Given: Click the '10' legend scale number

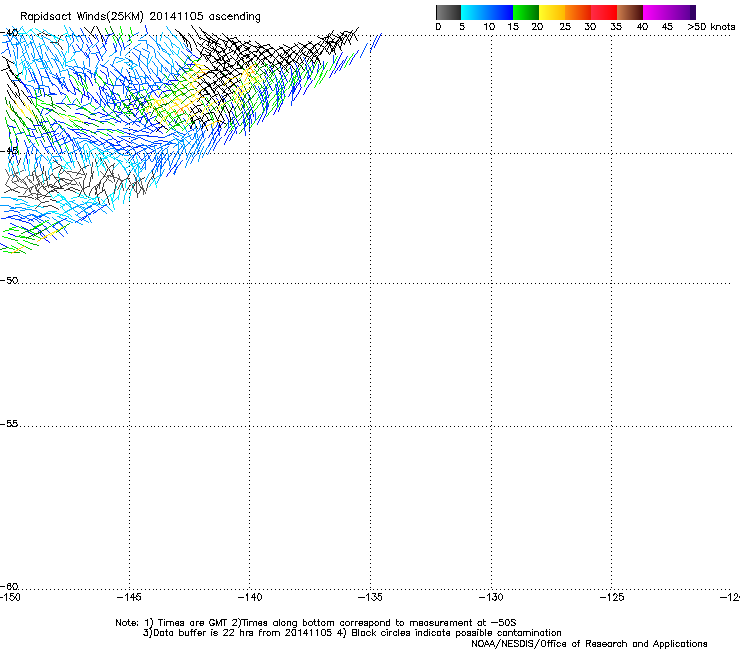Looking at the screenshot, I should (489, 27).
